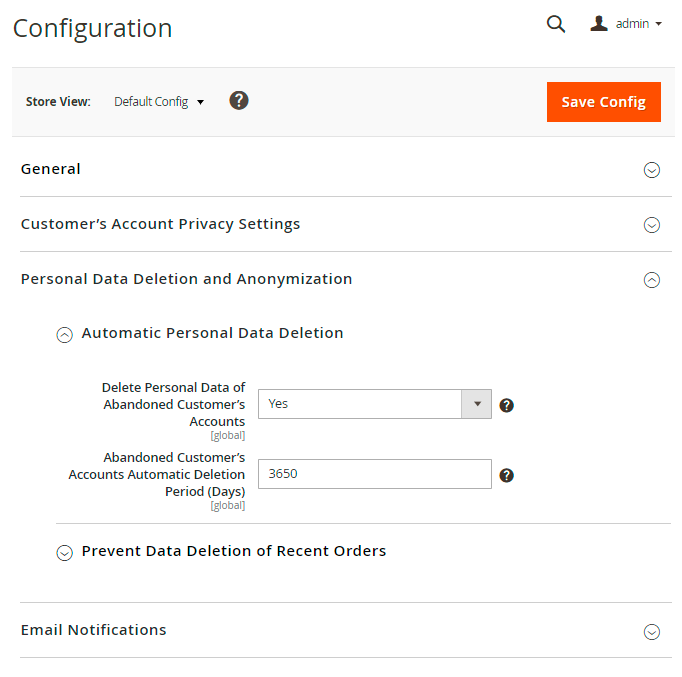682x677 pixels.
Task: Click the Configuration page title
Action: click(x=92, y=28)
